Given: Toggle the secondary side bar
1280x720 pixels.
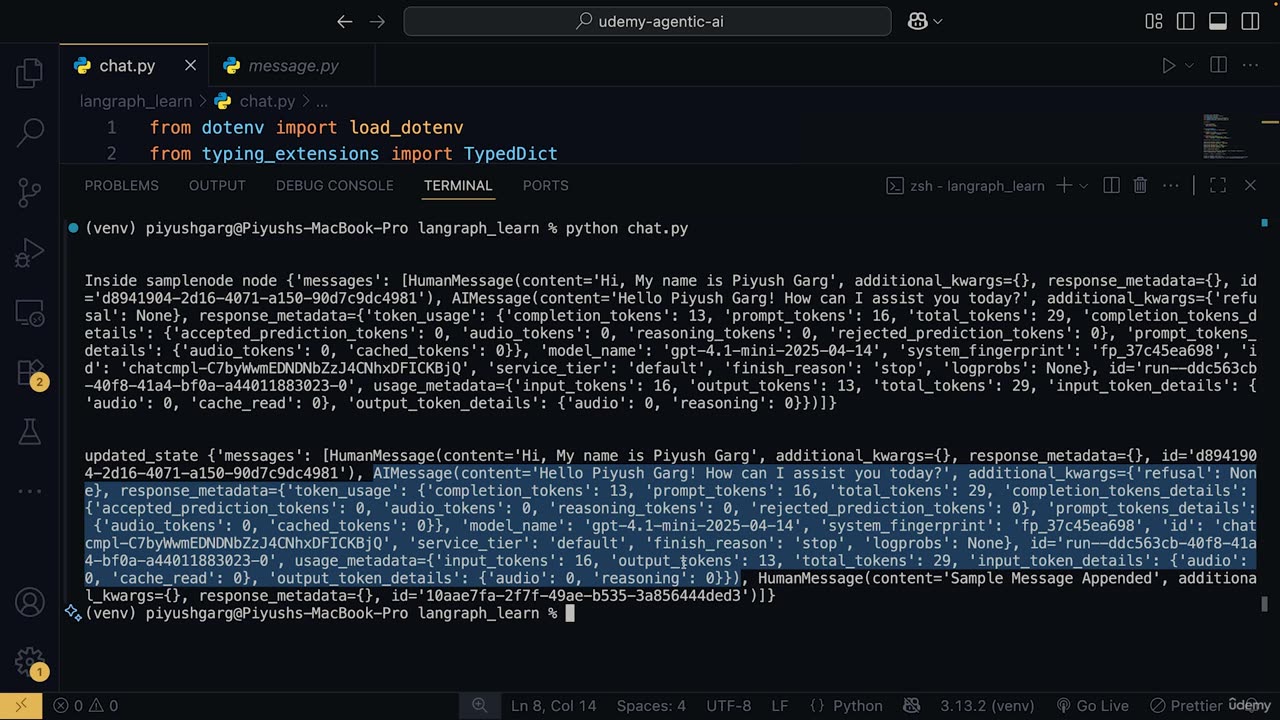Looking at the screenshot, I should [1250, 21].
